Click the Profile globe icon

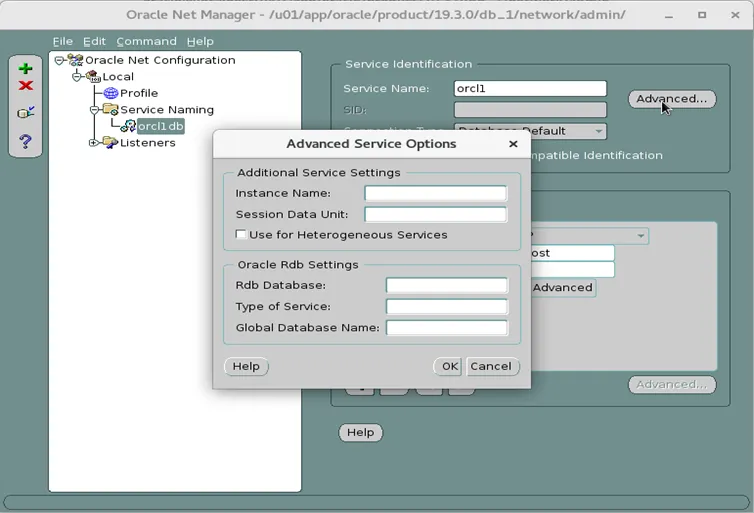tap(111, 93)
